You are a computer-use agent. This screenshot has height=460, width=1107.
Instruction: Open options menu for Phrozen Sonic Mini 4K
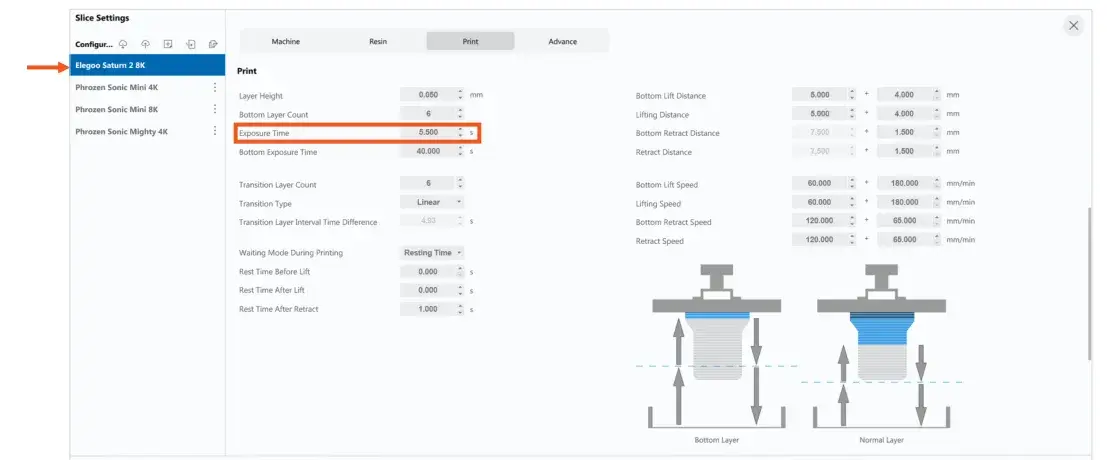(x=214, y=87)
